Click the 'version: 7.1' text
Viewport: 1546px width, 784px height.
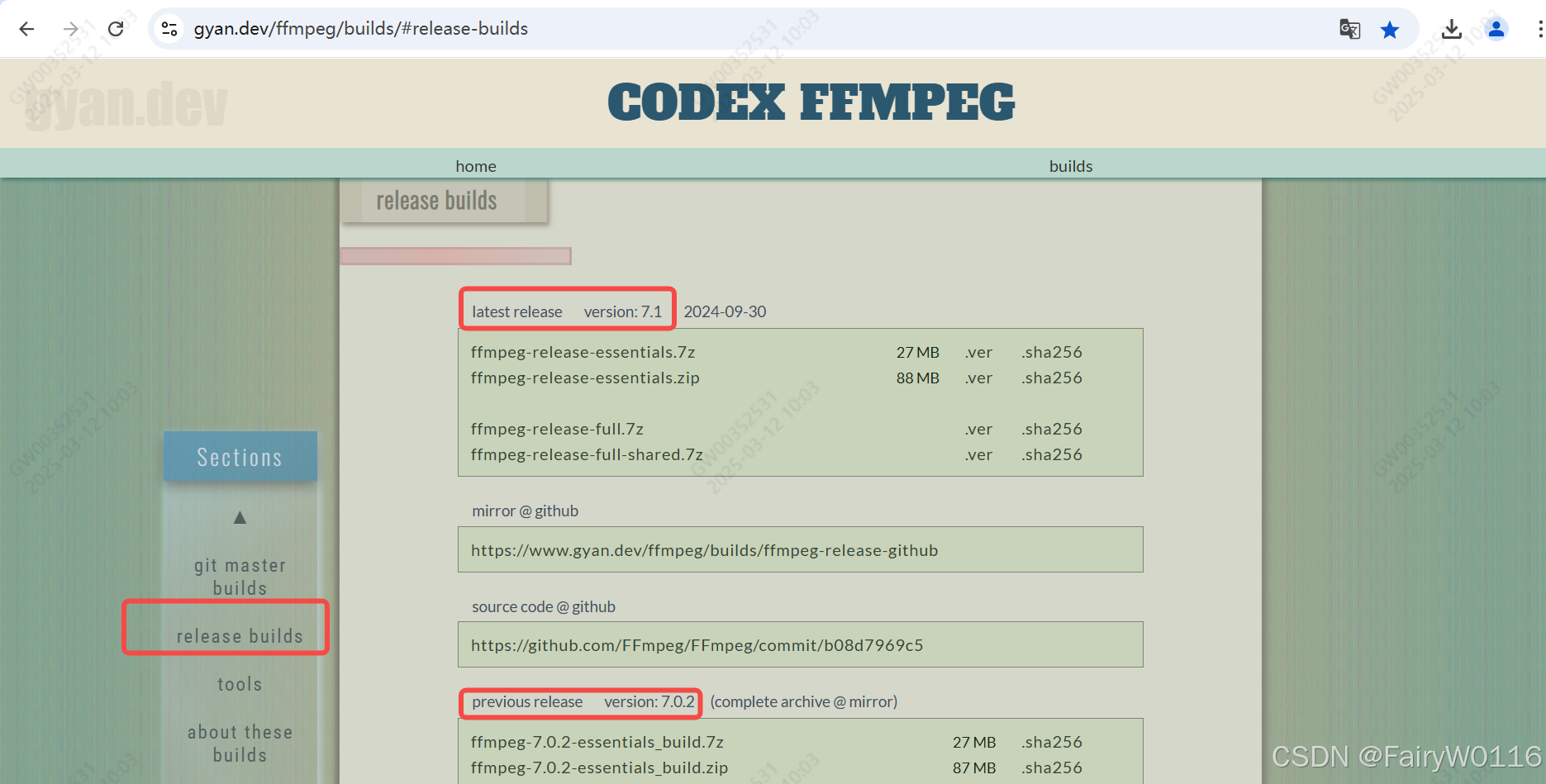tap(622, 311)
